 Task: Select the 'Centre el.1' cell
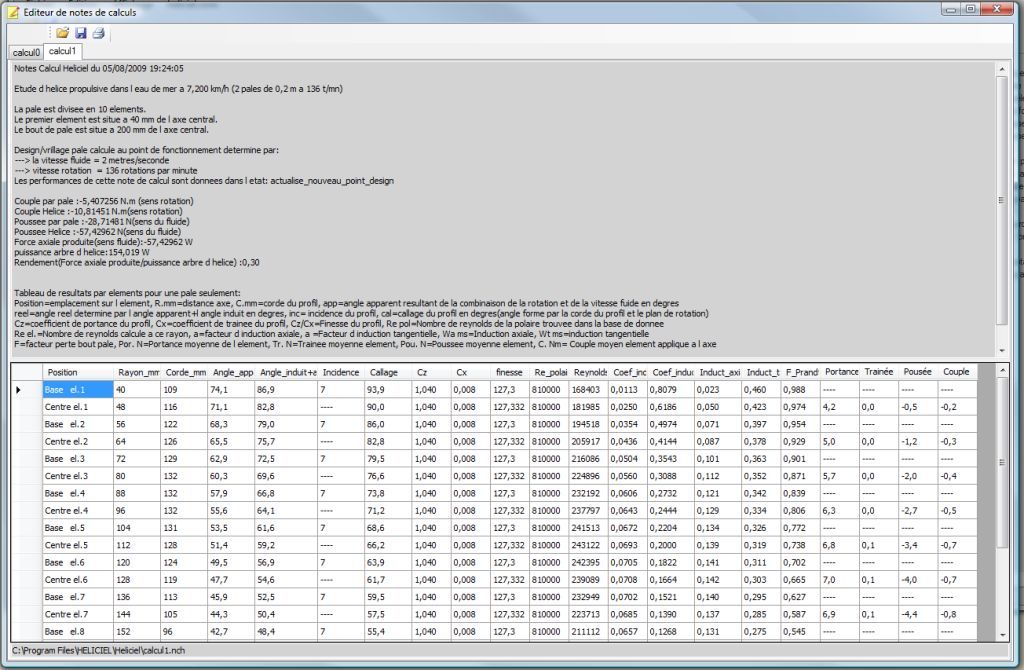coord(78,407)
